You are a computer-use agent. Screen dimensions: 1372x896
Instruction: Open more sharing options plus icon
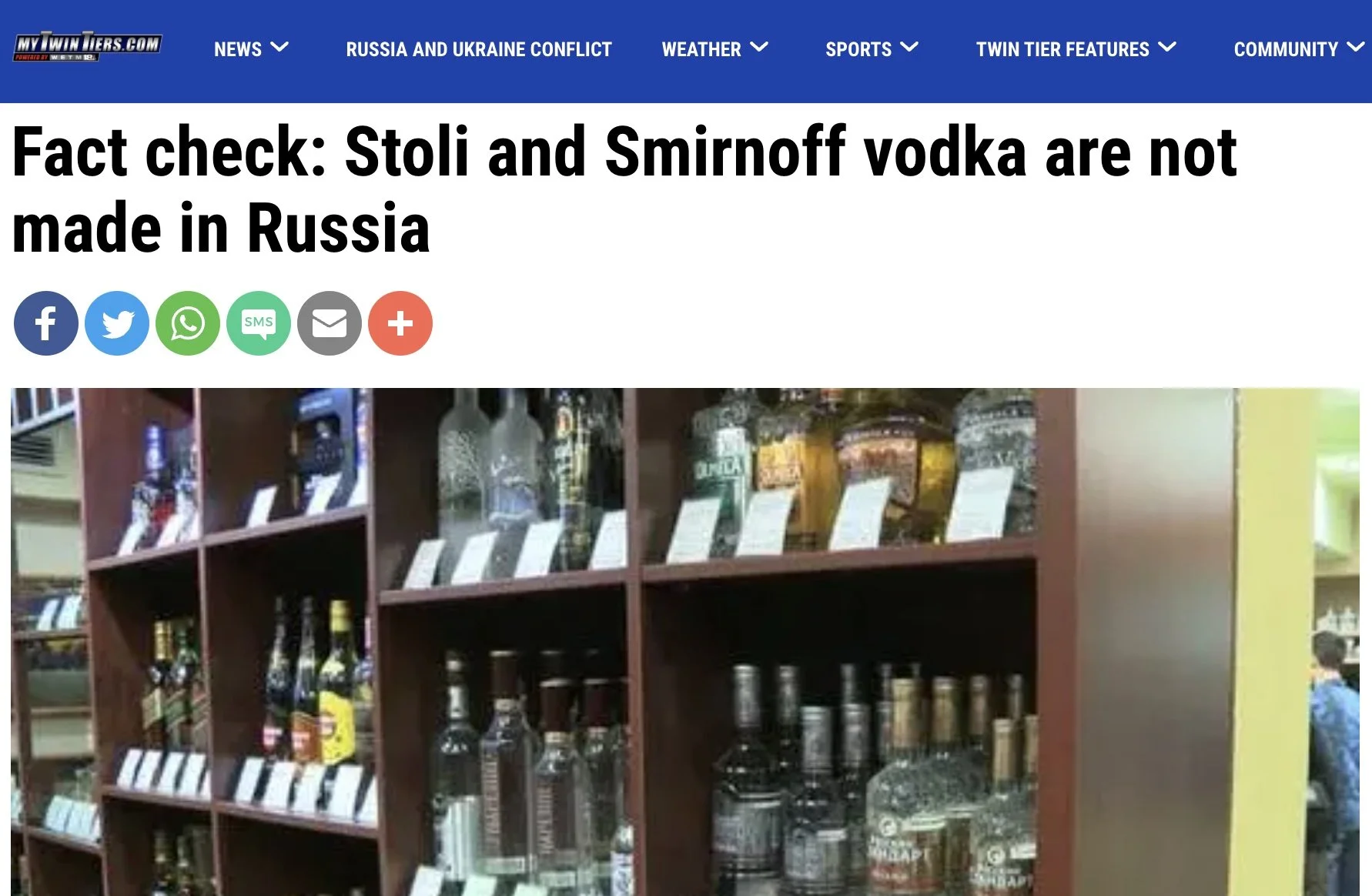(x=400, y=323)
